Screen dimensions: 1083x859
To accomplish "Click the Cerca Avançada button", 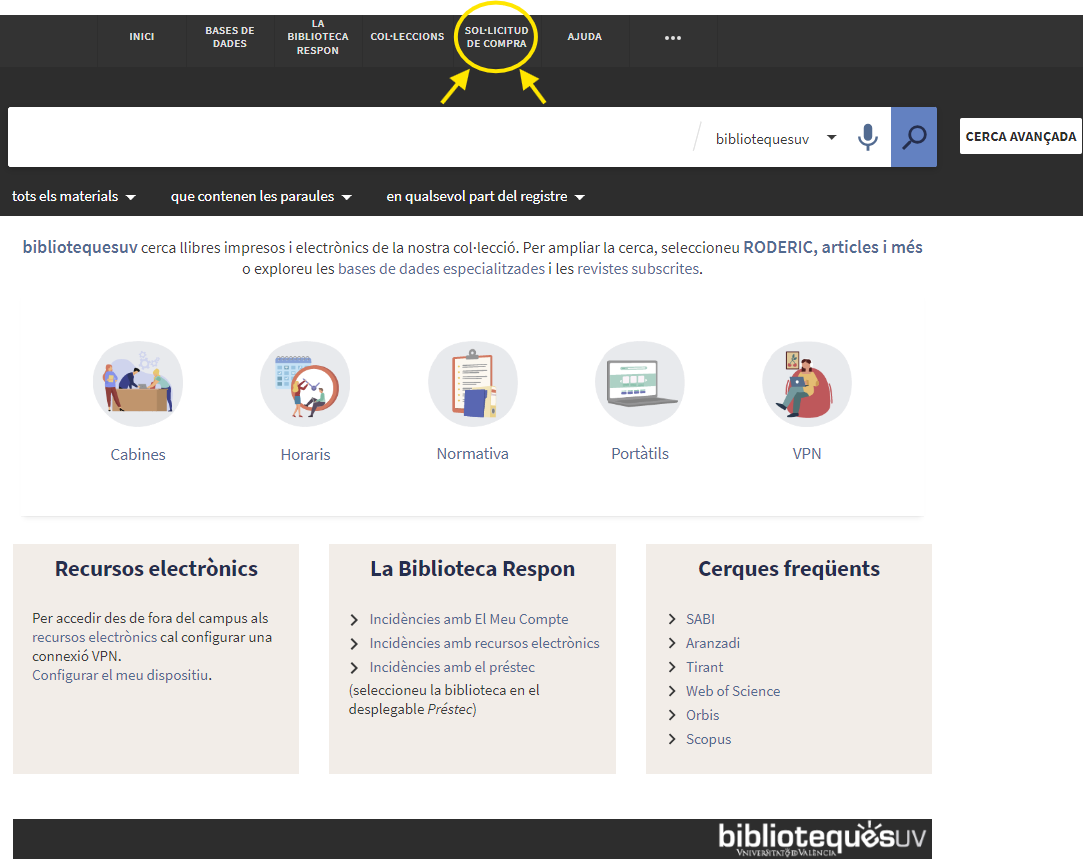I will click(1020, 137).
